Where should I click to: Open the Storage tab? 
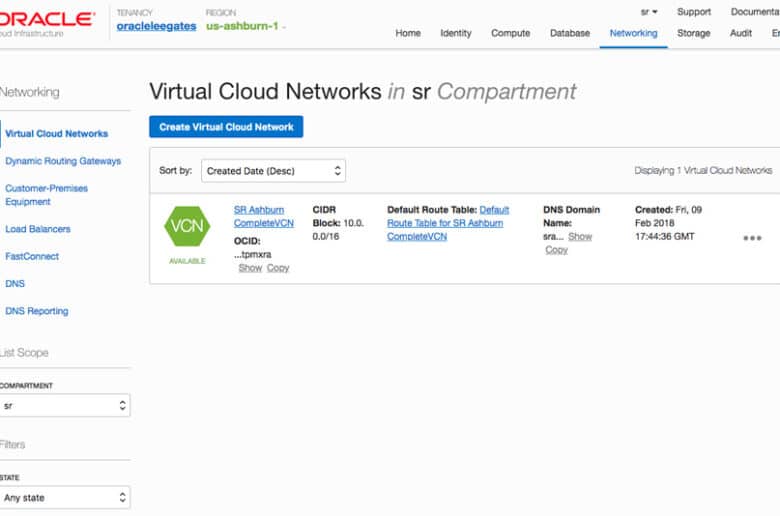pyautogui.click(x=693, y=33)
